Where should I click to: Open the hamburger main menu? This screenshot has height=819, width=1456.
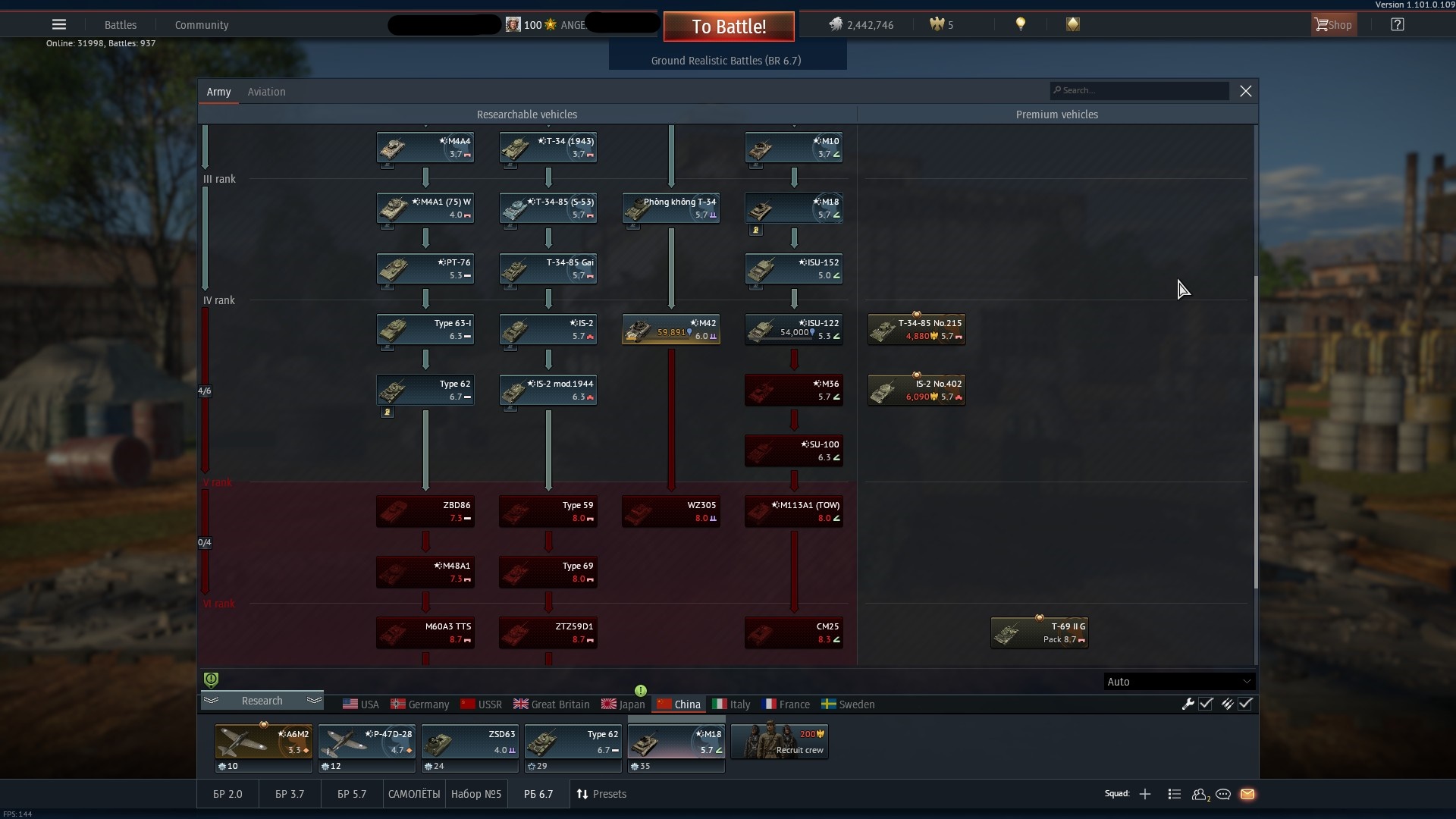pyautogui.click(x=59, y=24)
